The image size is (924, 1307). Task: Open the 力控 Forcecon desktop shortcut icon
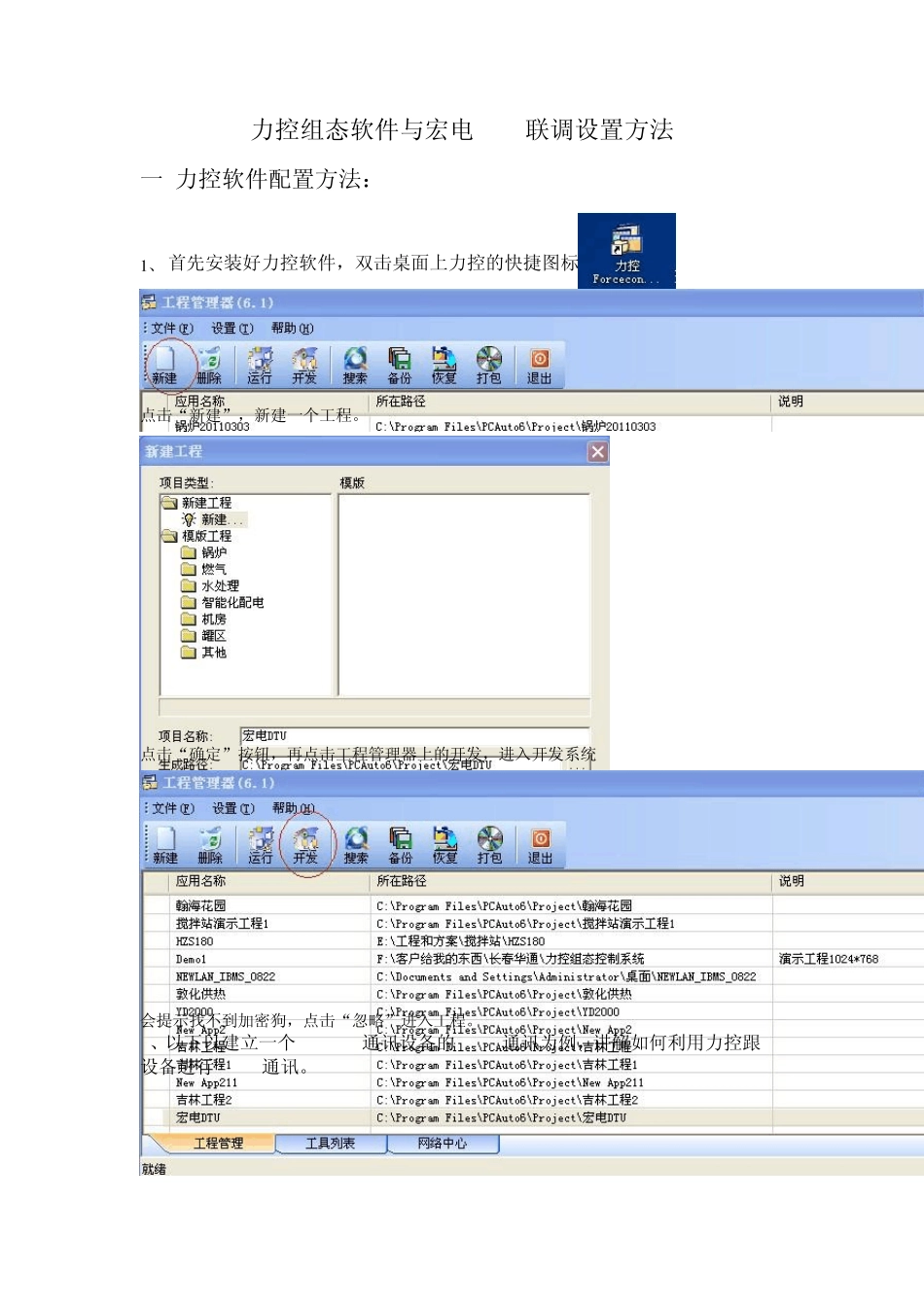[x=626, y=251]
